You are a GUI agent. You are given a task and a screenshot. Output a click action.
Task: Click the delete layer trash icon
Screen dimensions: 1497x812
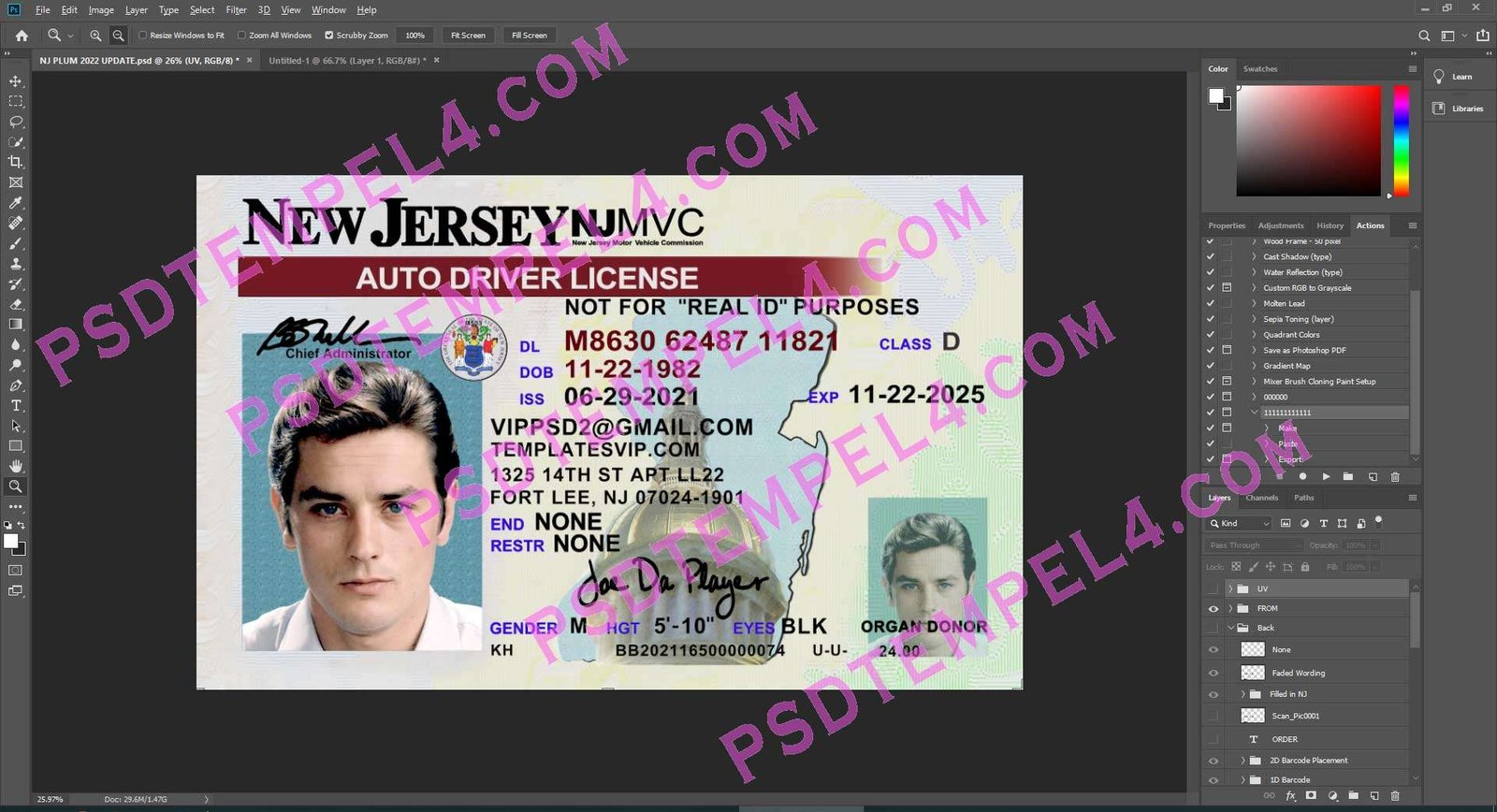pos(1395,796)
